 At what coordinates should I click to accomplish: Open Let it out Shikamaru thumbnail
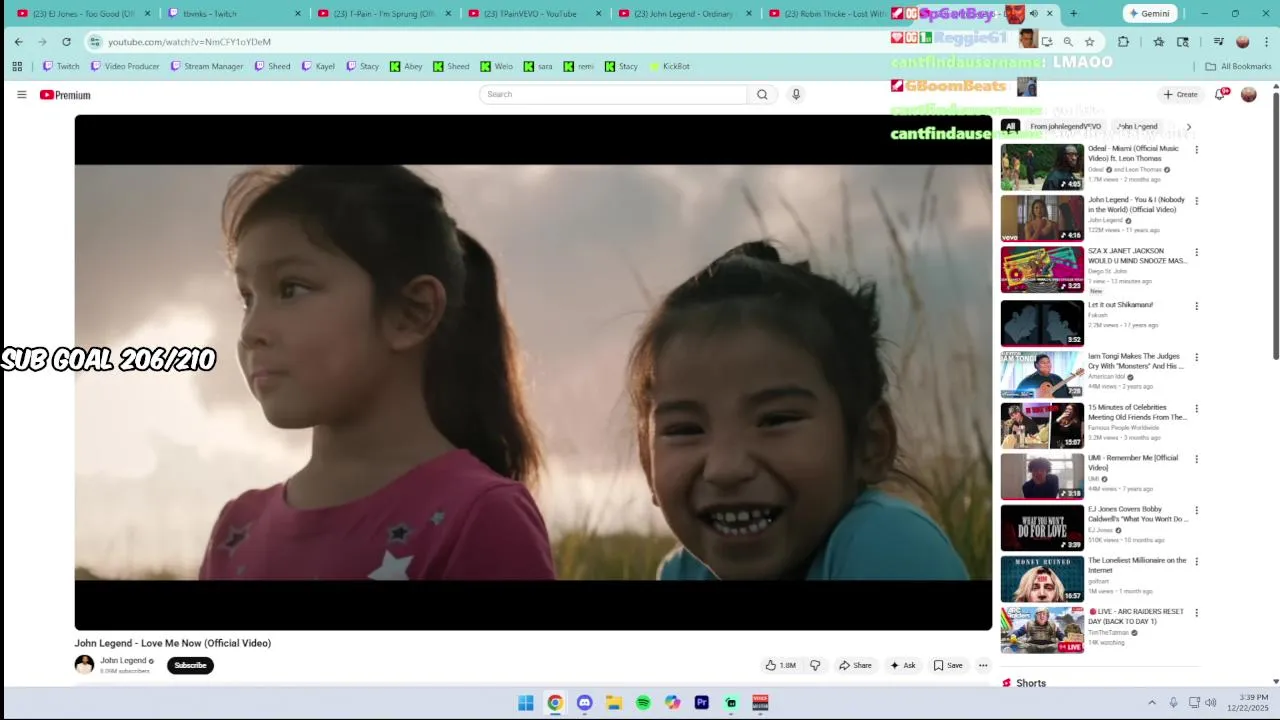pos(1042,322)
